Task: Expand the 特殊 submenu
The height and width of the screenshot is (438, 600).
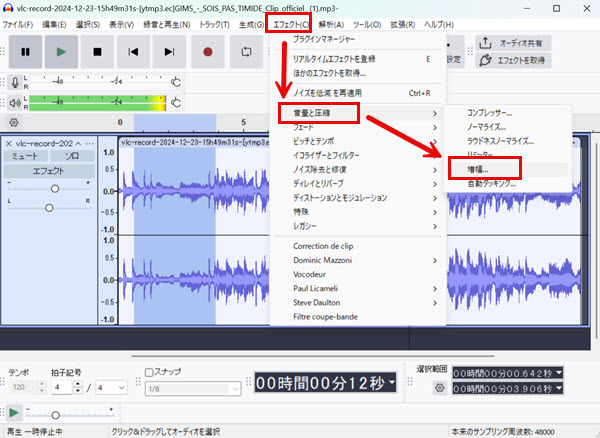Action: [357, 212]
